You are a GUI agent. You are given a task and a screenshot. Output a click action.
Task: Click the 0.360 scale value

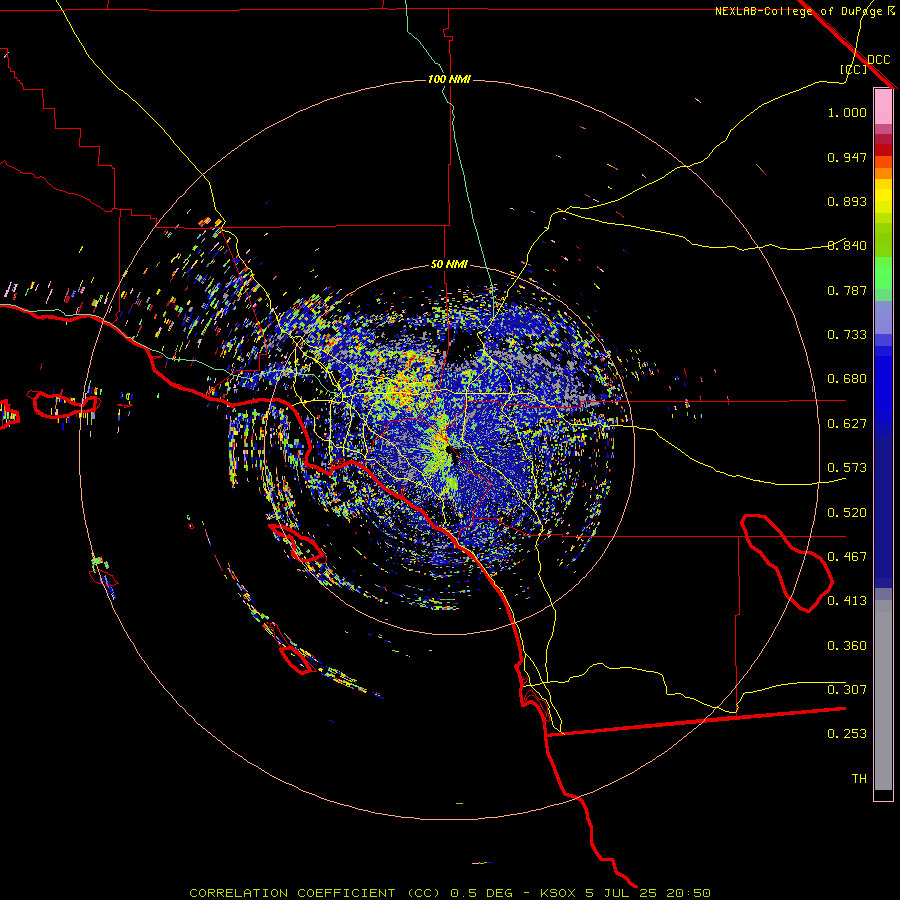pos(847,646)
